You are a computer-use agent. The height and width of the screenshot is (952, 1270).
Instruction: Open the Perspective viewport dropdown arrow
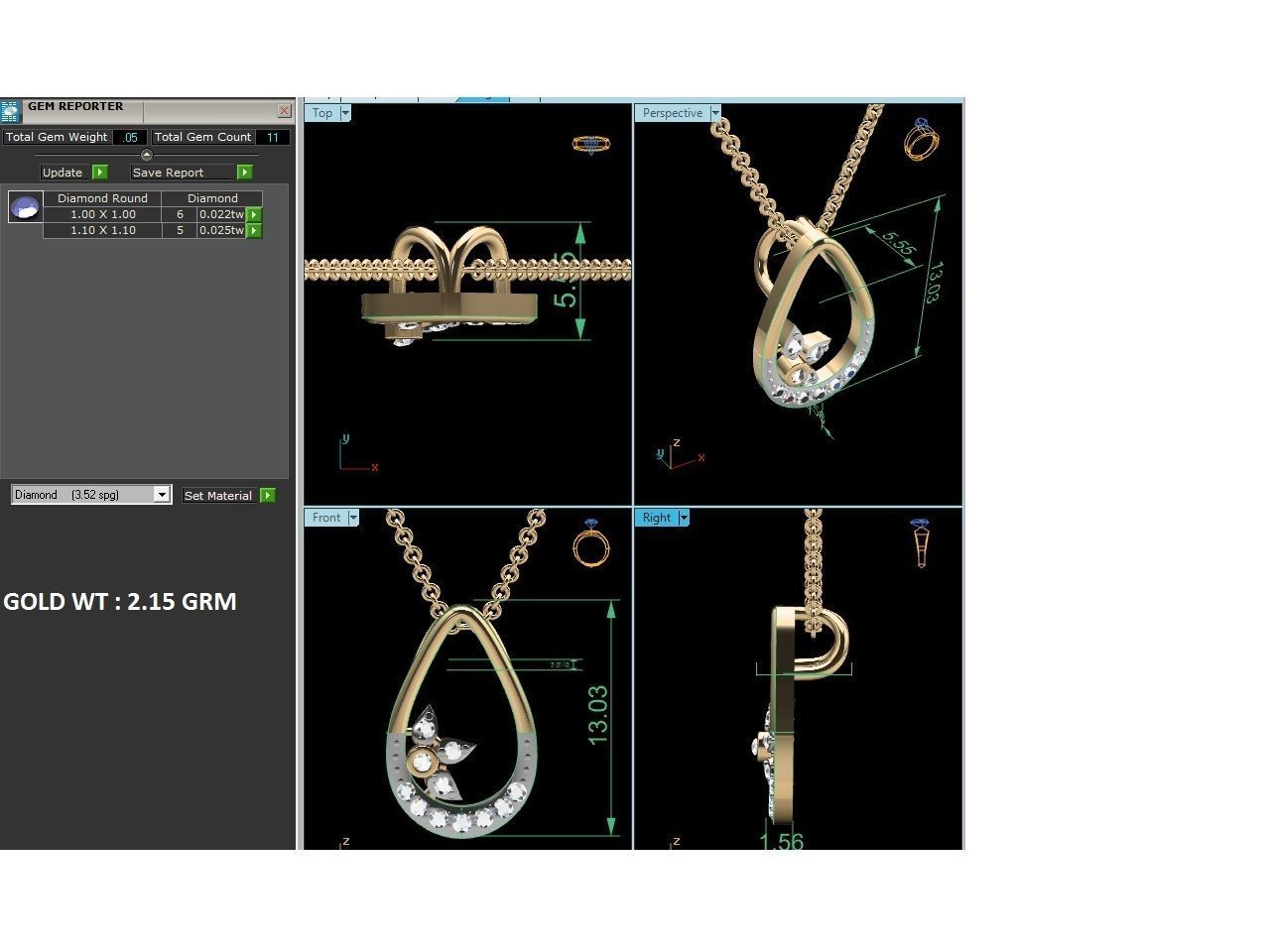click(714, 113)
